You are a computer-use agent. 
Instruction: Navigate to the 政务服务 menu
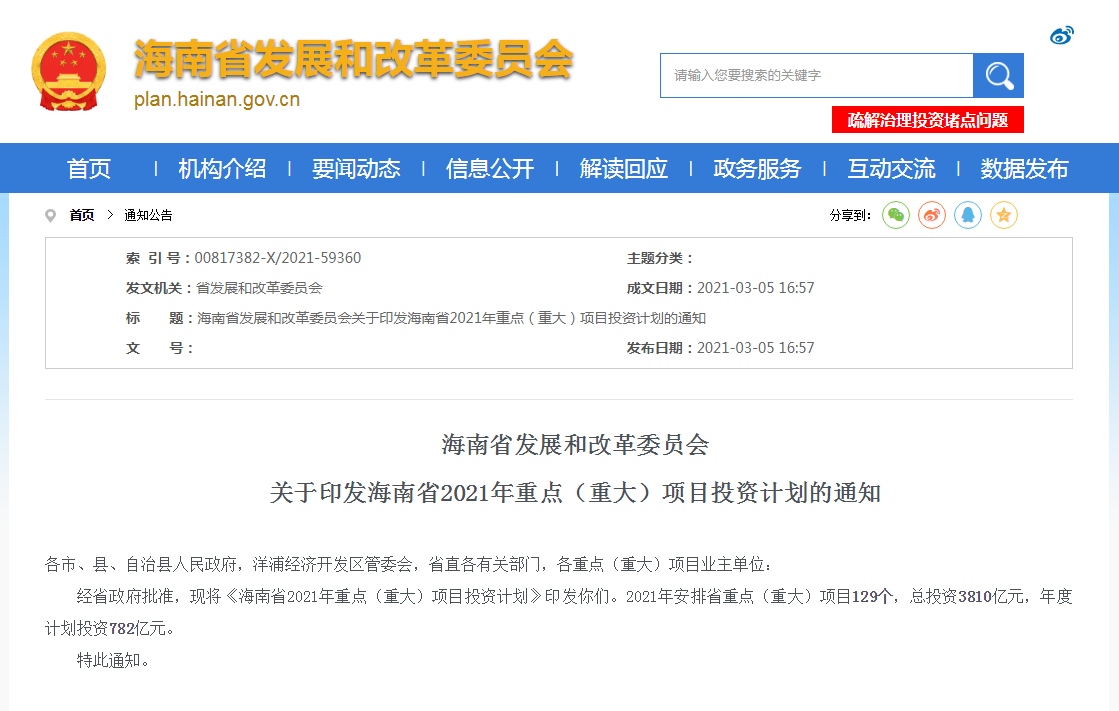tap(757, 169)
